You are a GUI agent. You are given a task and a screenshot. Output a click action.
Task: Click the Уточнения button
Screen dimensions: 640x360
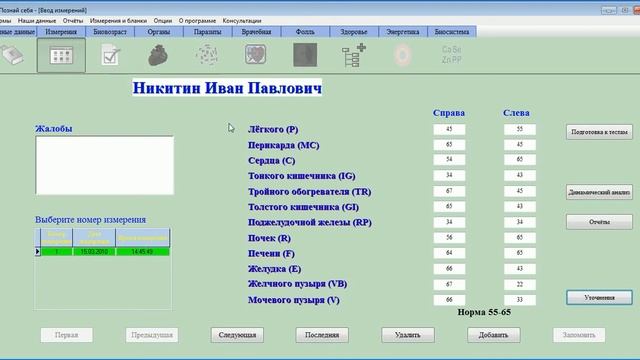pos(599,298)
